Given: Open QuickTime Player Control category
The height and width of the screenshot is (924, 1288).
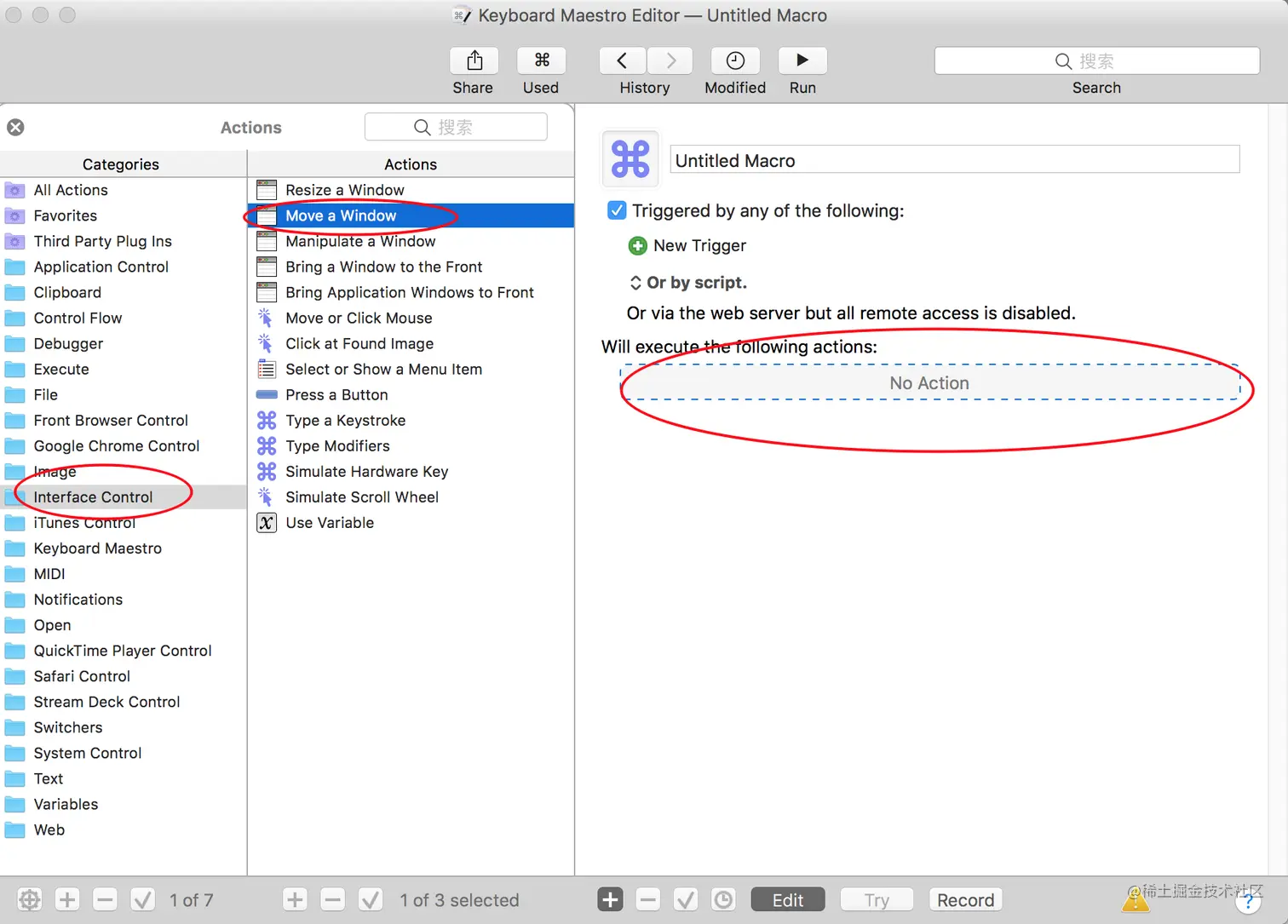Looking at the screenshot, I should pyautogui.click(x=124, y=651).
